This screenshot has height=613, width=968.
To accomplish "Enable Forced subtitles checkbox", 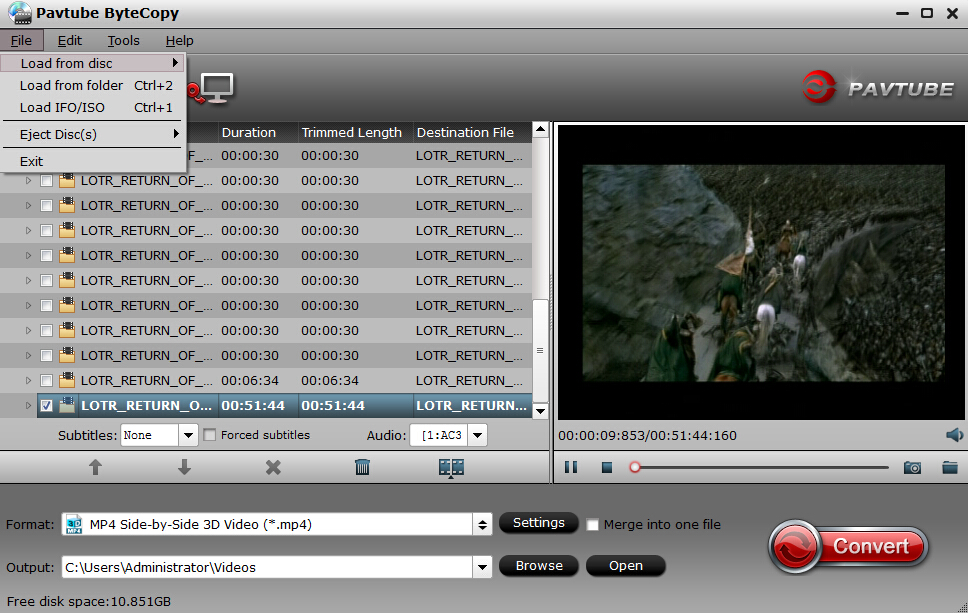I will 210,435.
